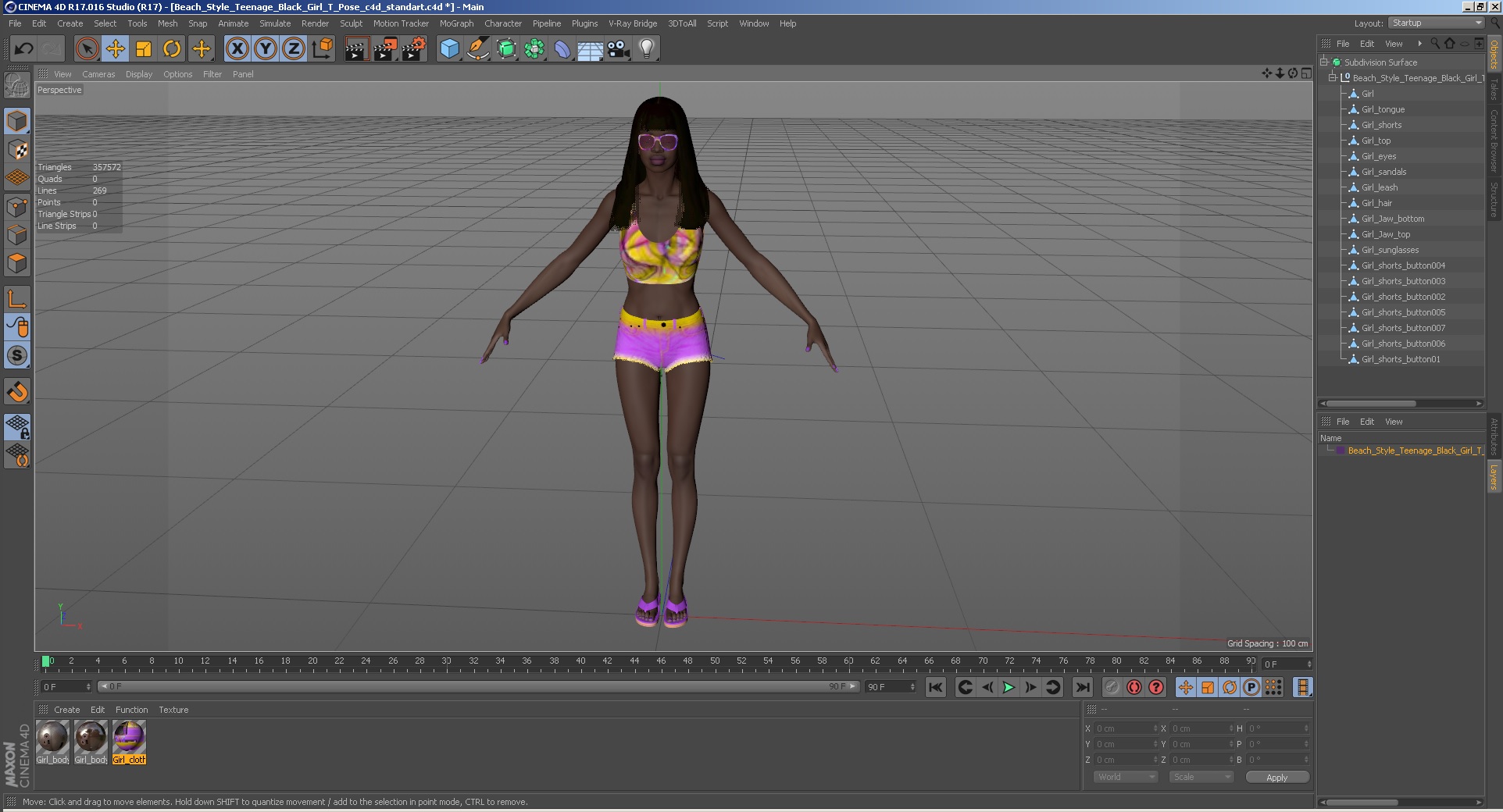Open viewport Cameras menu
The width and height of the screenshot is (1503, 812).
tap(98, 74)
